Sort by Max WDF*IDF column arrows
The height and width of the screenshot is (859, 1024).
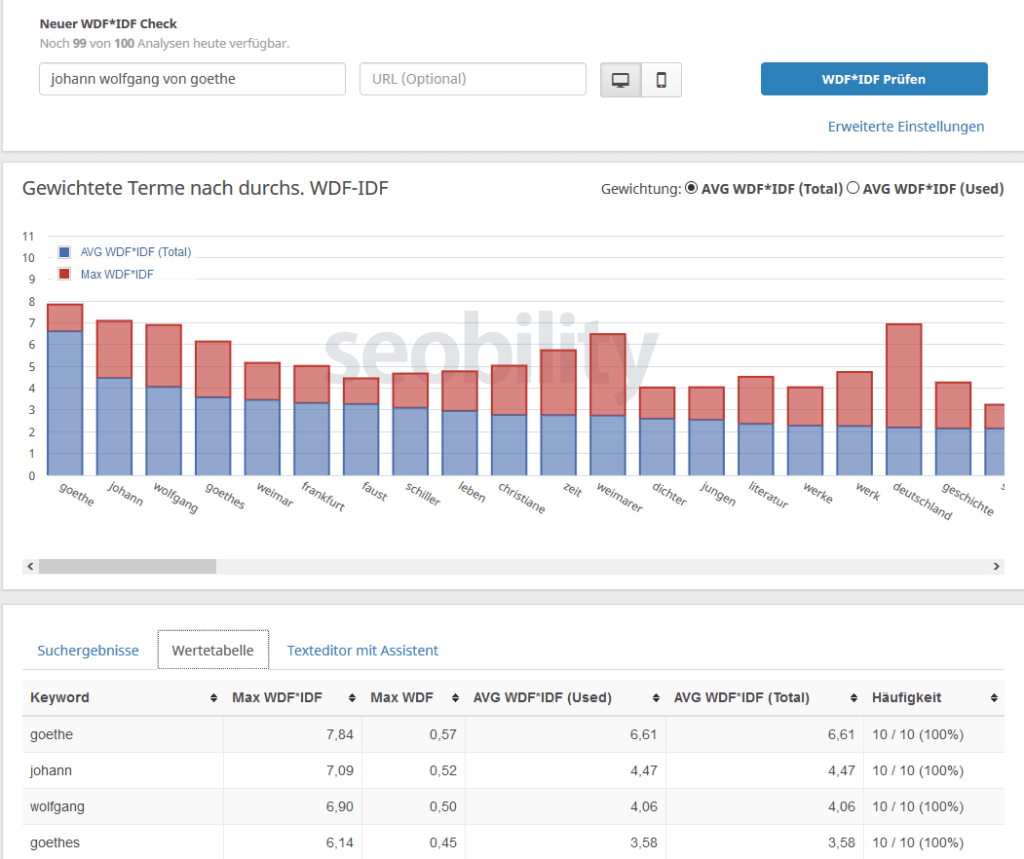click(352, 698)
